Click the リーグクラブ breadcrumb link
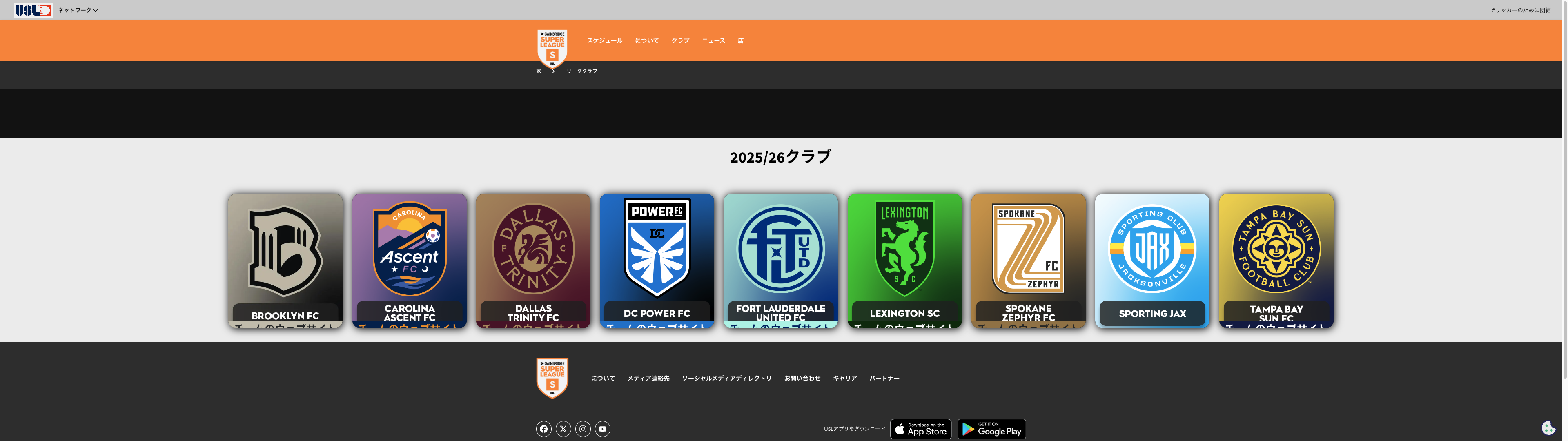This screenshot has width=1568, height=441. (582, 71)
